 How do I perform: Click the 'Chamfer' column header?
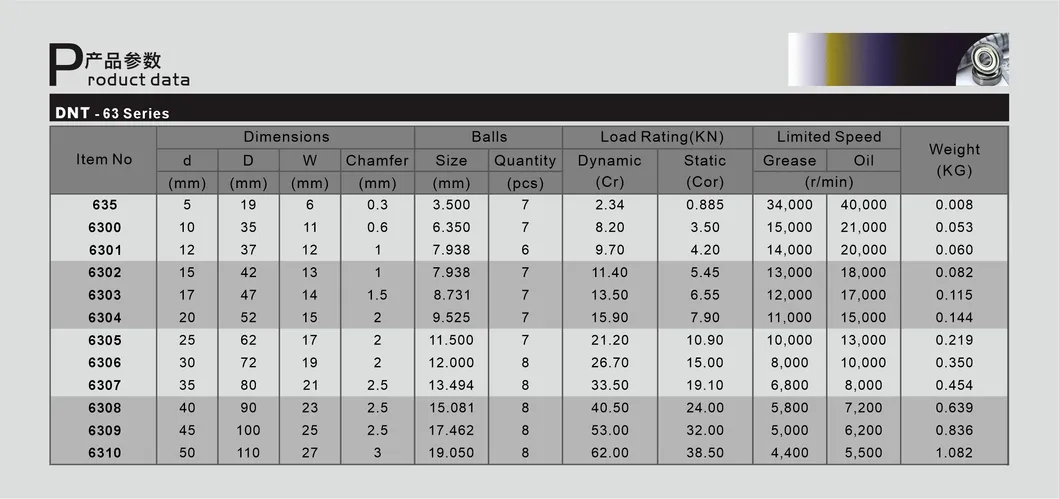tap(378, 161)
